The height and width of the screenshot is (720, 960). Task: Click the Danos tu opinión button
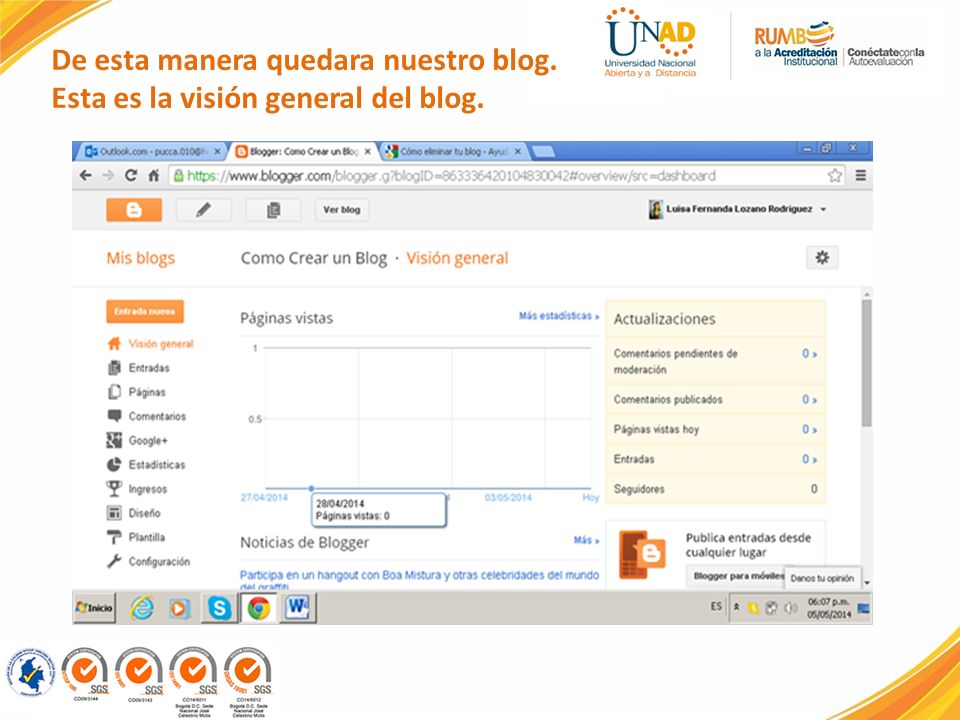tap(822, 578)
